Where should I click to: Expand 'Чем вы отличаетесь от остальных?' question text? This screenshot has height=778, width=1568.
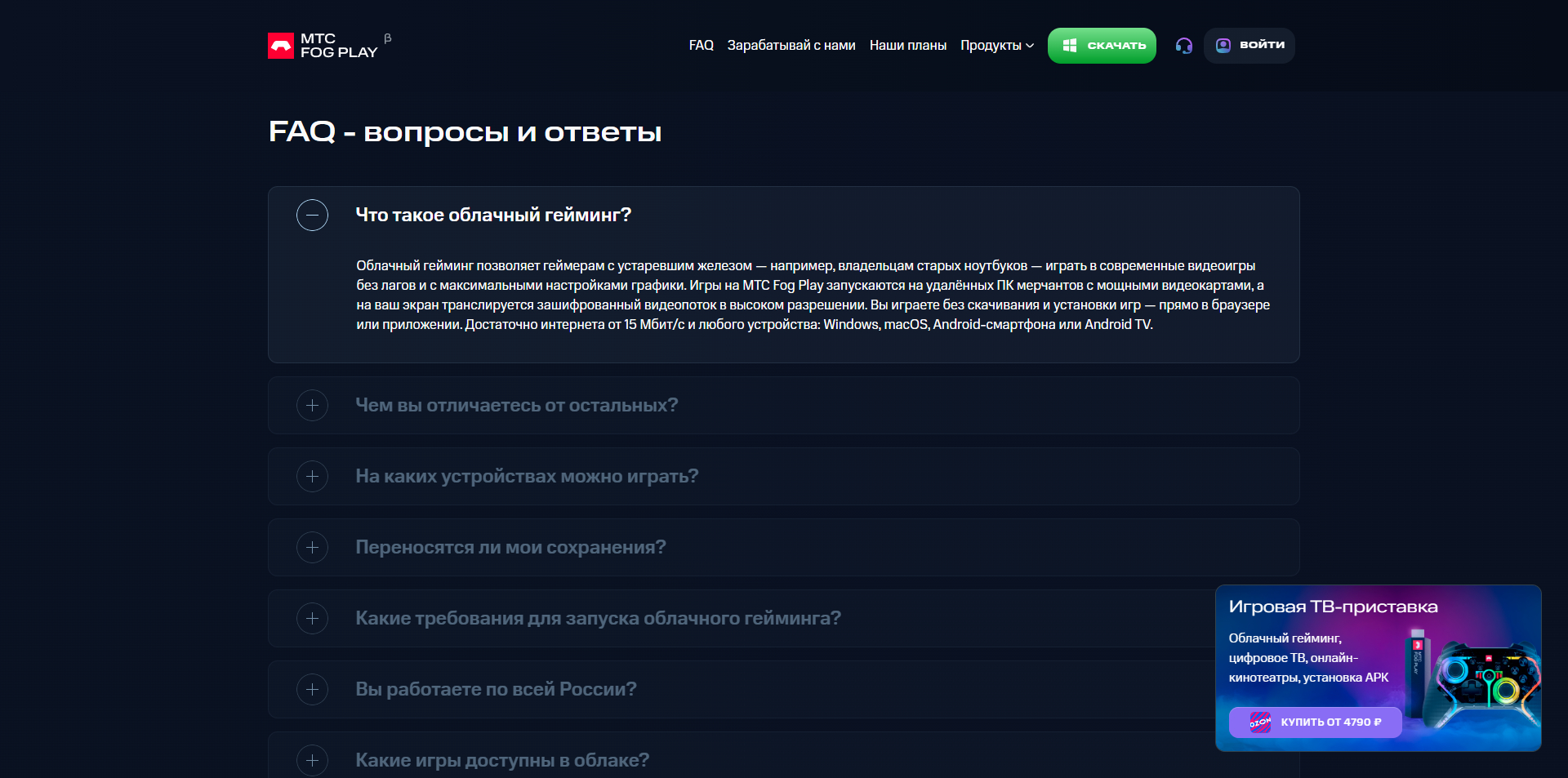coord(516,406)
